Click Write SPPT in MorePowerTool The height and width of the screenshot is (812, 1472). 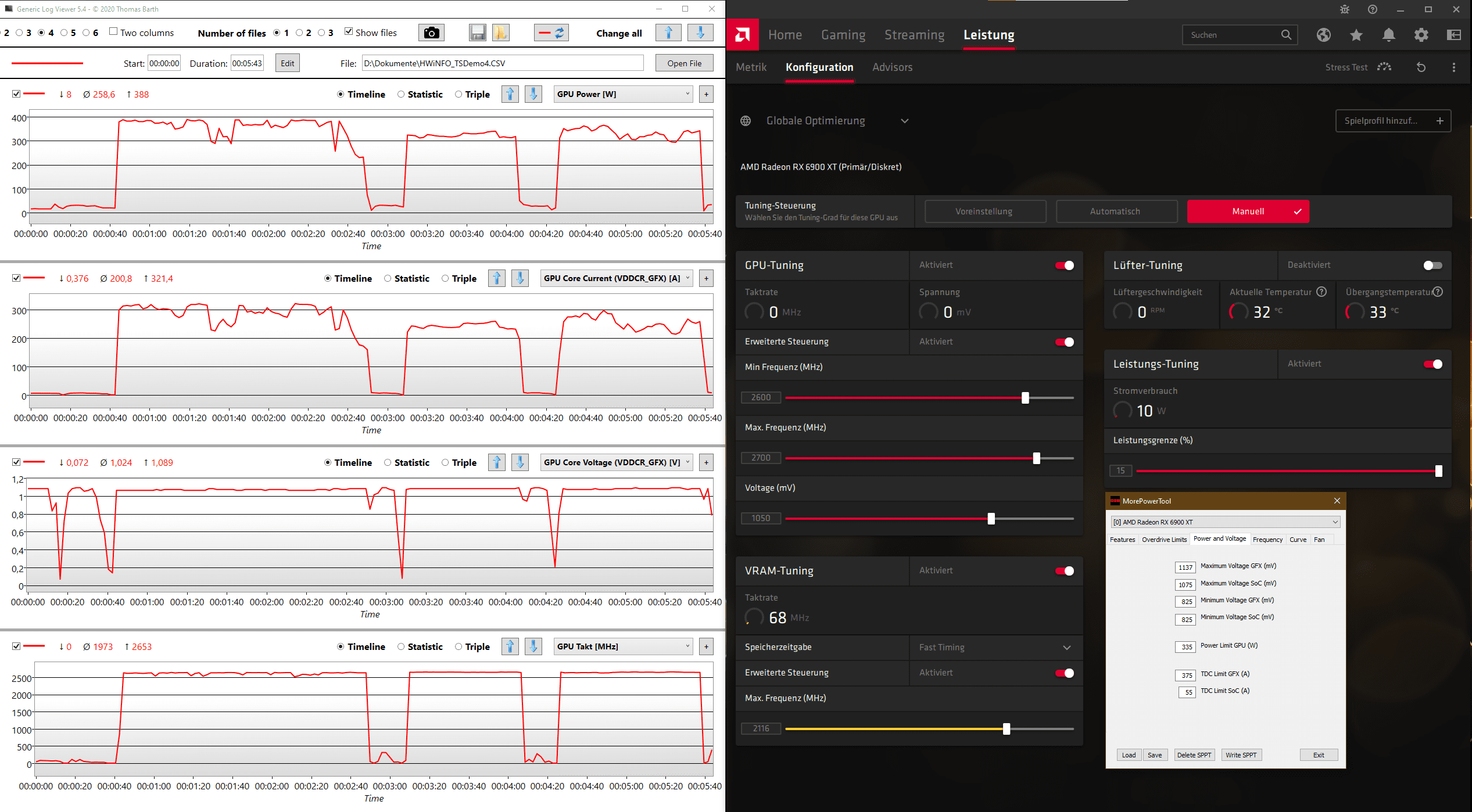(1241, 755)
